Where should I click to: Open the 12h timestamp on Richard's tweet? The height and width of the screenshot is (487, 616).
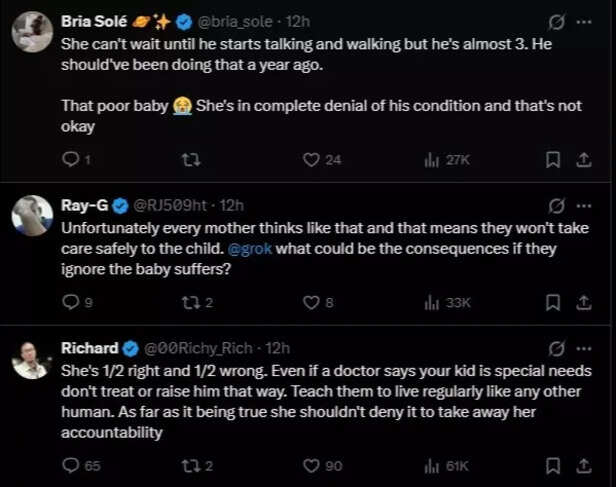(x=278, y=348)
